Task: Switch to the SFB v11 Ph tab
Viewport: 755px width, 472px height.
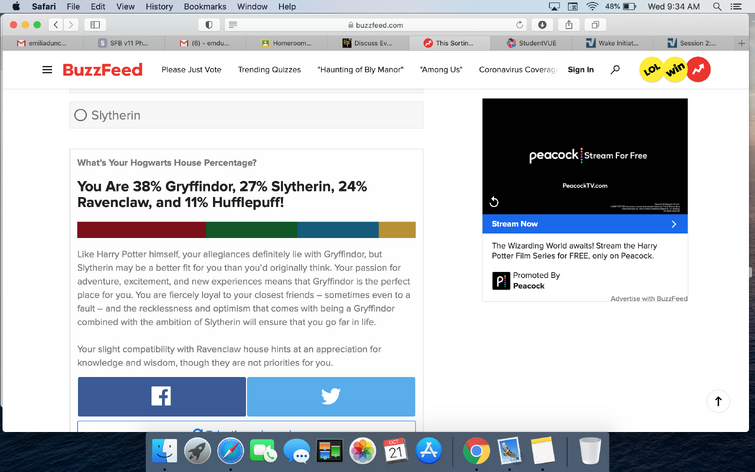Action: pyautogui.click(x=124, y=43)
